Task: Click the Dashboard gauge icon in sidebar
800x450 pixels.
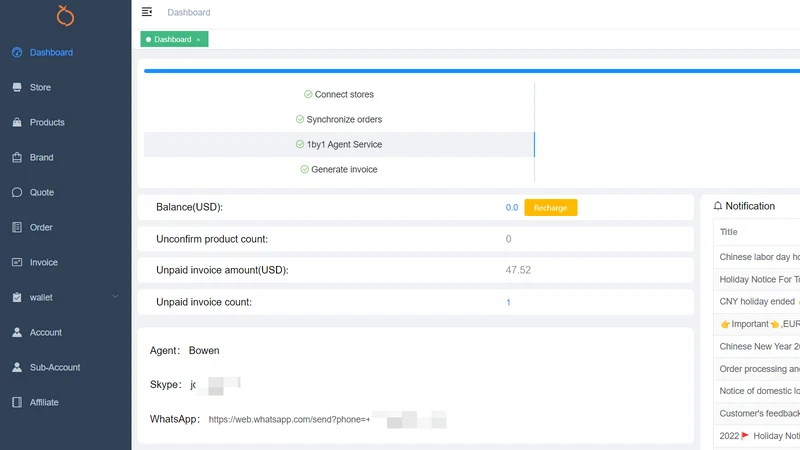Action: point(17,52)
